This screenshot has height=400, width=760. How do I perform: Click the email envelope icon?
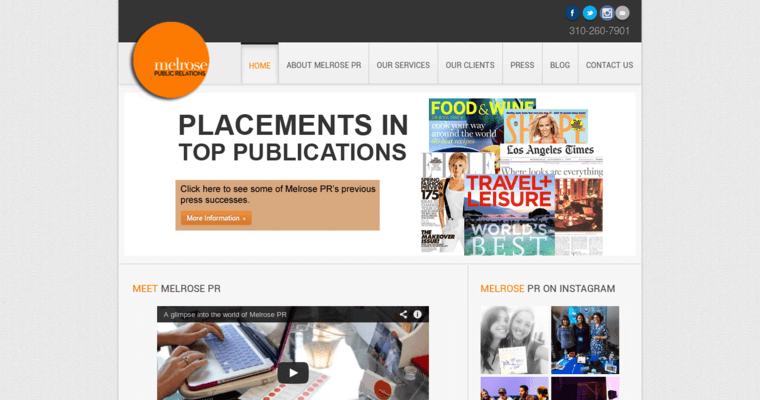tap(623, 13)
